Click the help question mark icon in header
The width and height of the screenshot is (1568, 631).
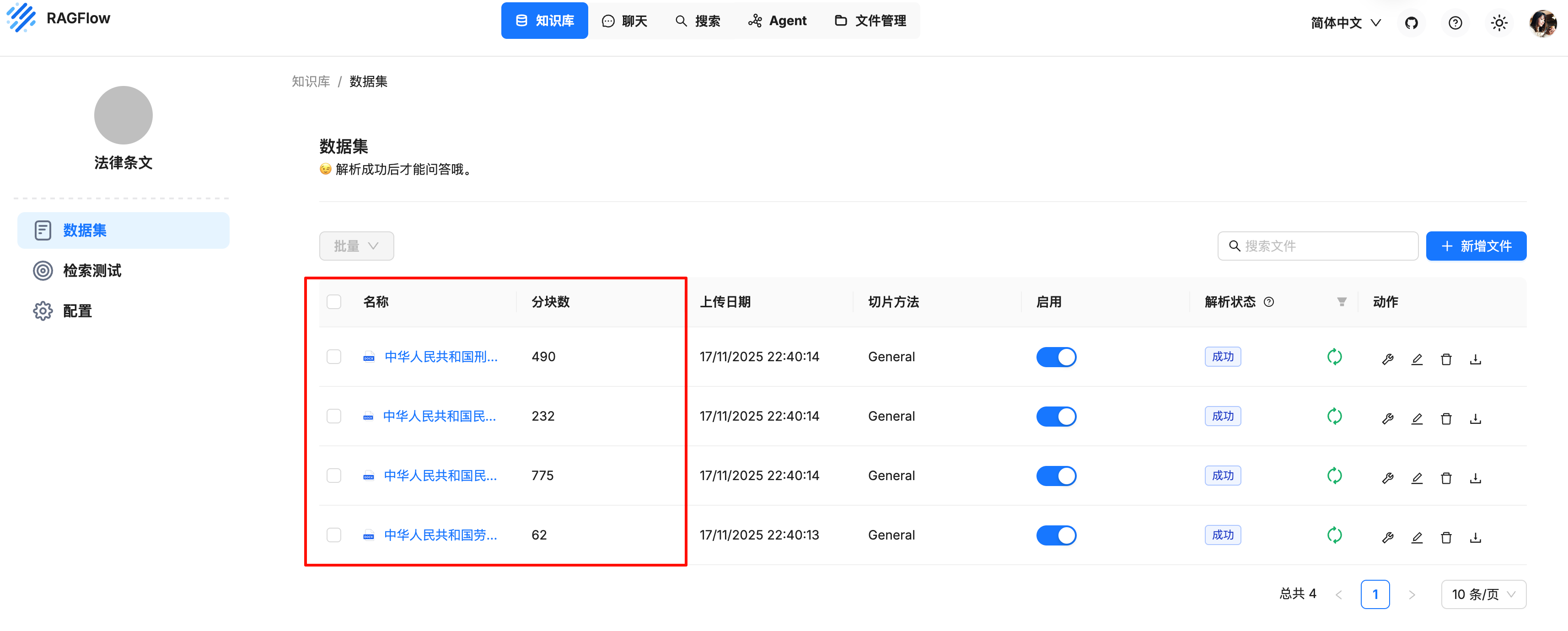tap(1455, 23)
